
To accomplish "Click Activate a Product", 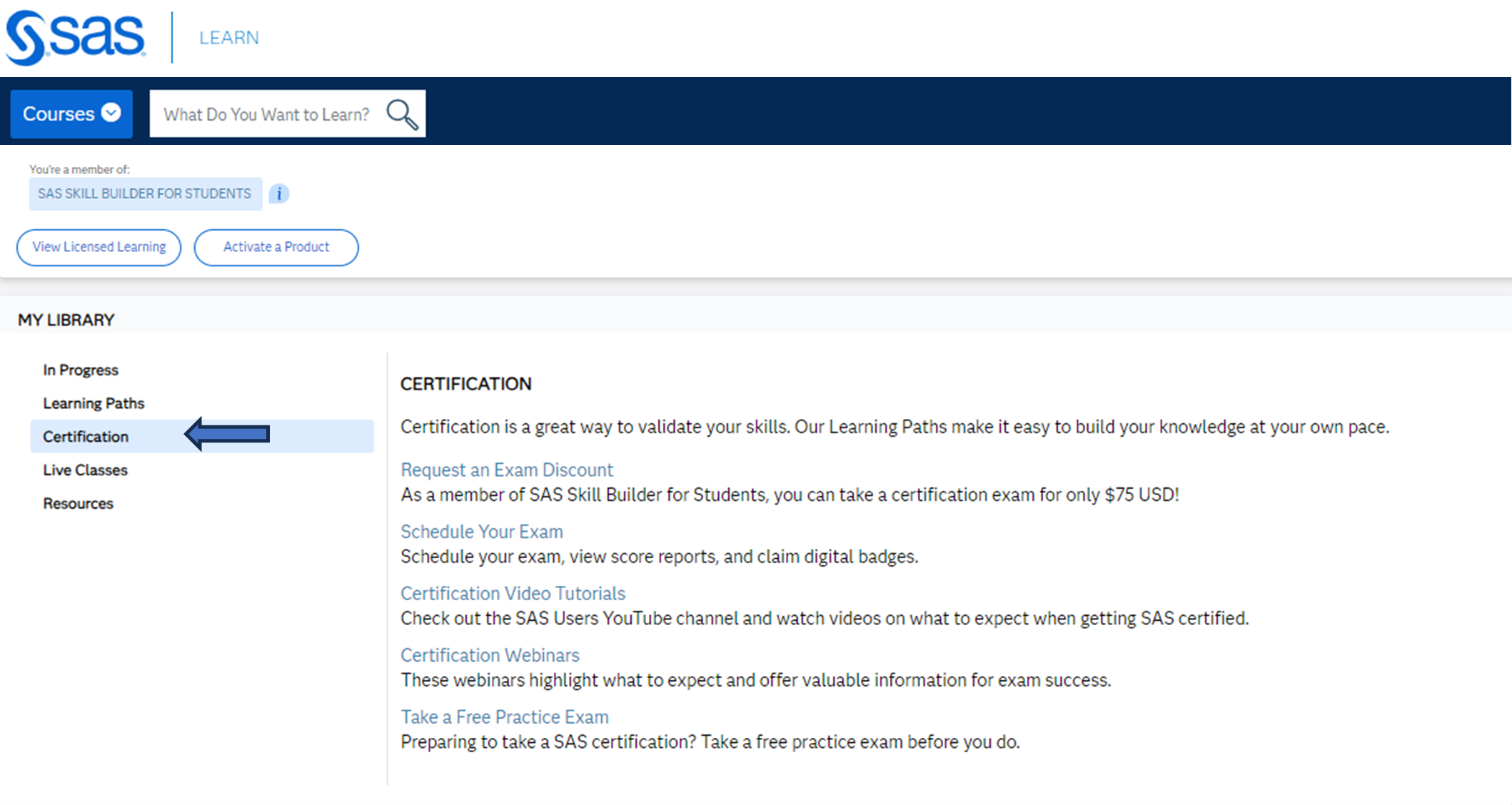I will coord(276,247).
